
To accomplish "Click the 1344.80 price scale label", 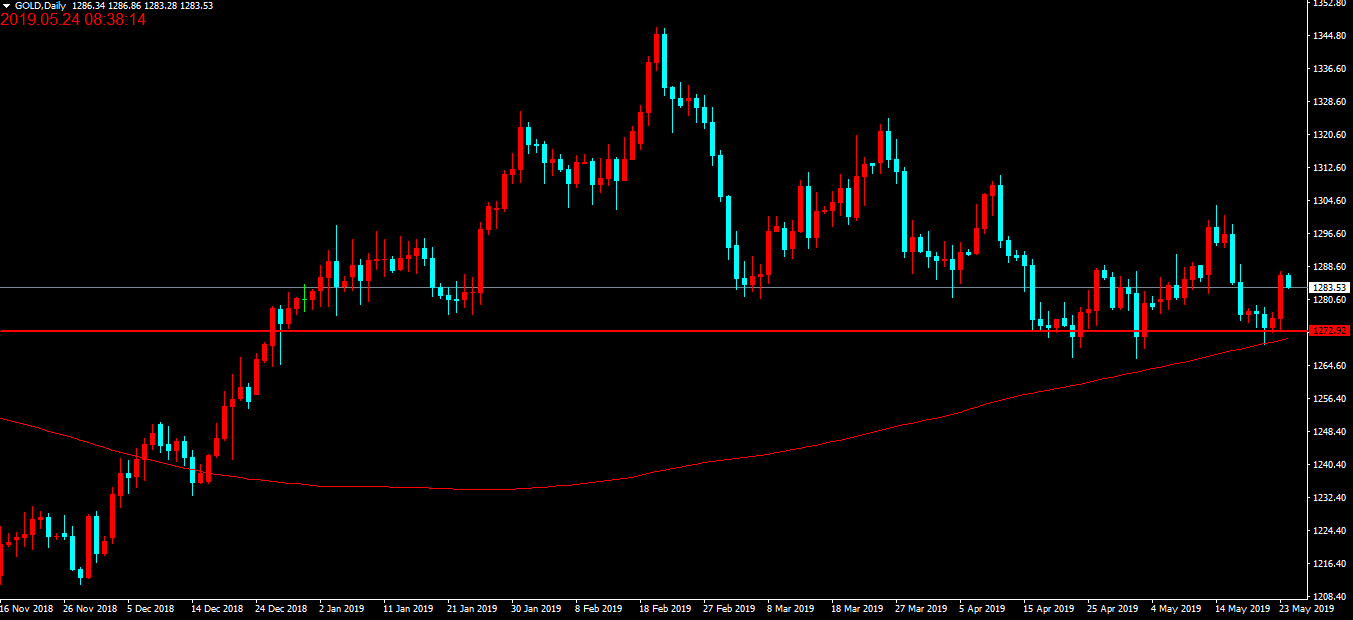I will point(1331,36).
